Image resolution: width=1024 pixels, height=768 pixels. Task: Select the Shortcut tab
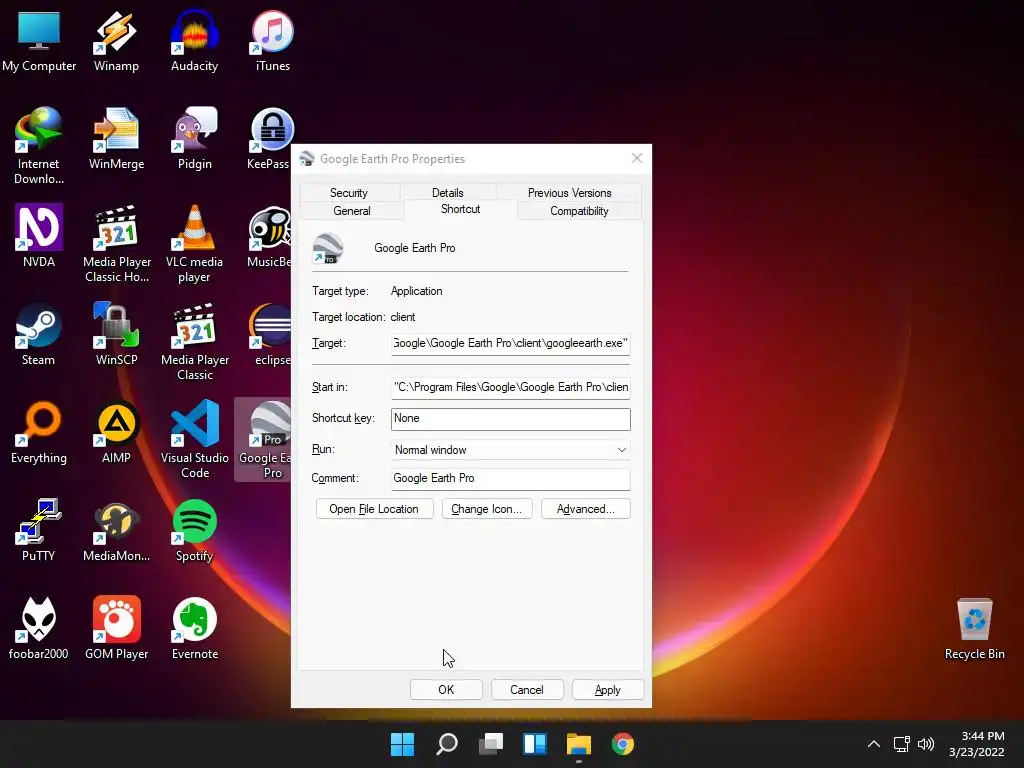coord(460,209)
